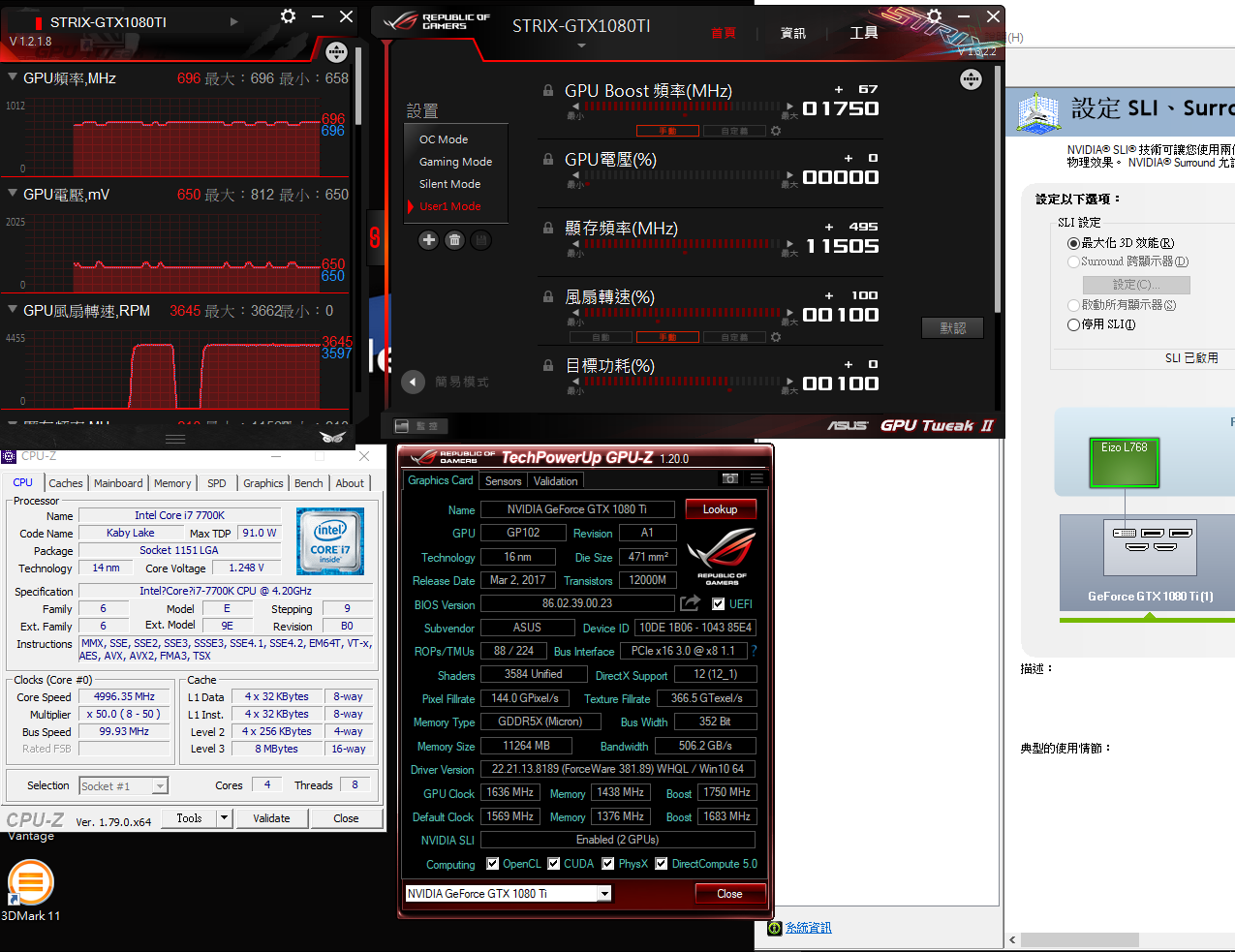Click Eizo L768 display thumbnail
This screenshot has height=952, width=1235.
[1124, 463]
